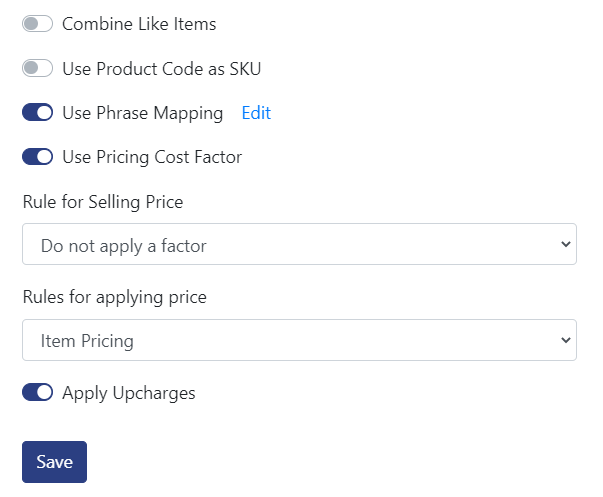Viewport: 603px width, 497px height.
Task: Click the 'Rules for applying price' field label
Action: pos(115,297)
